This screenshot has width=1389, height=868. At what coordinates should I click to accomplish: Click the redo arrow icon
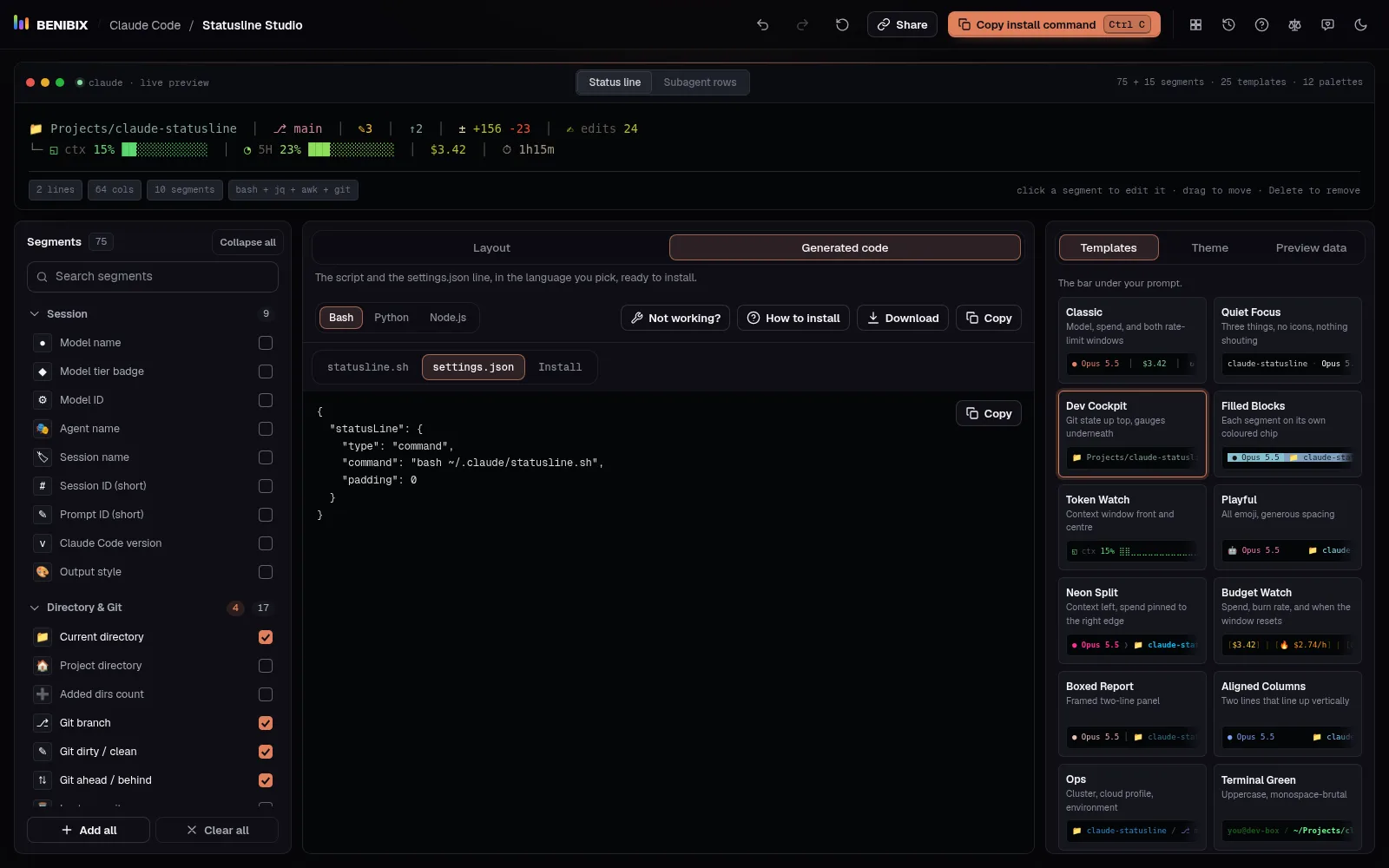(802, 25)
